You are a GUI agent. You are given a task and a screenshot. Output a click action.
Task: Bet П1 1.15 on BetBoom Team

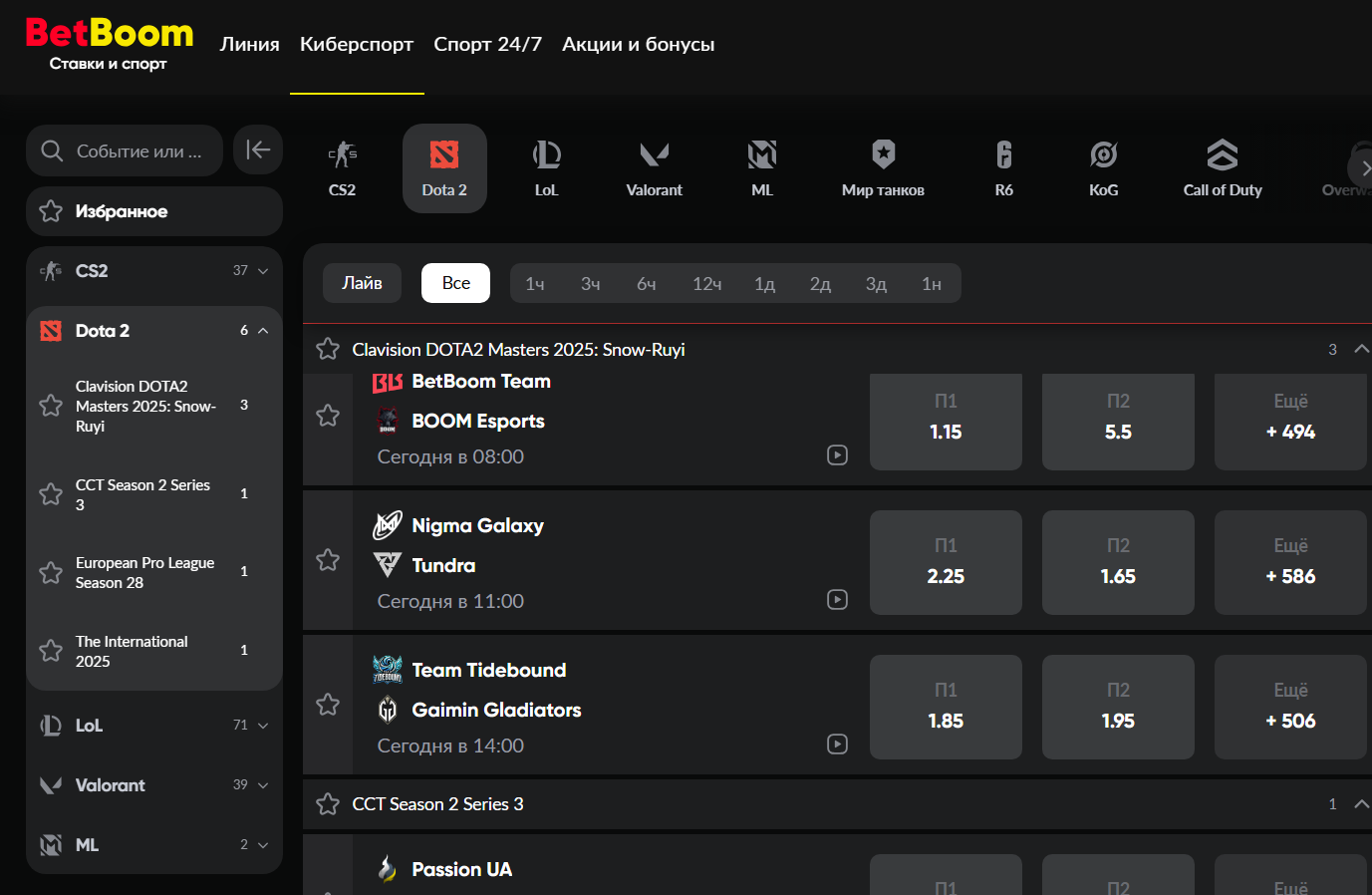point(946,422)
